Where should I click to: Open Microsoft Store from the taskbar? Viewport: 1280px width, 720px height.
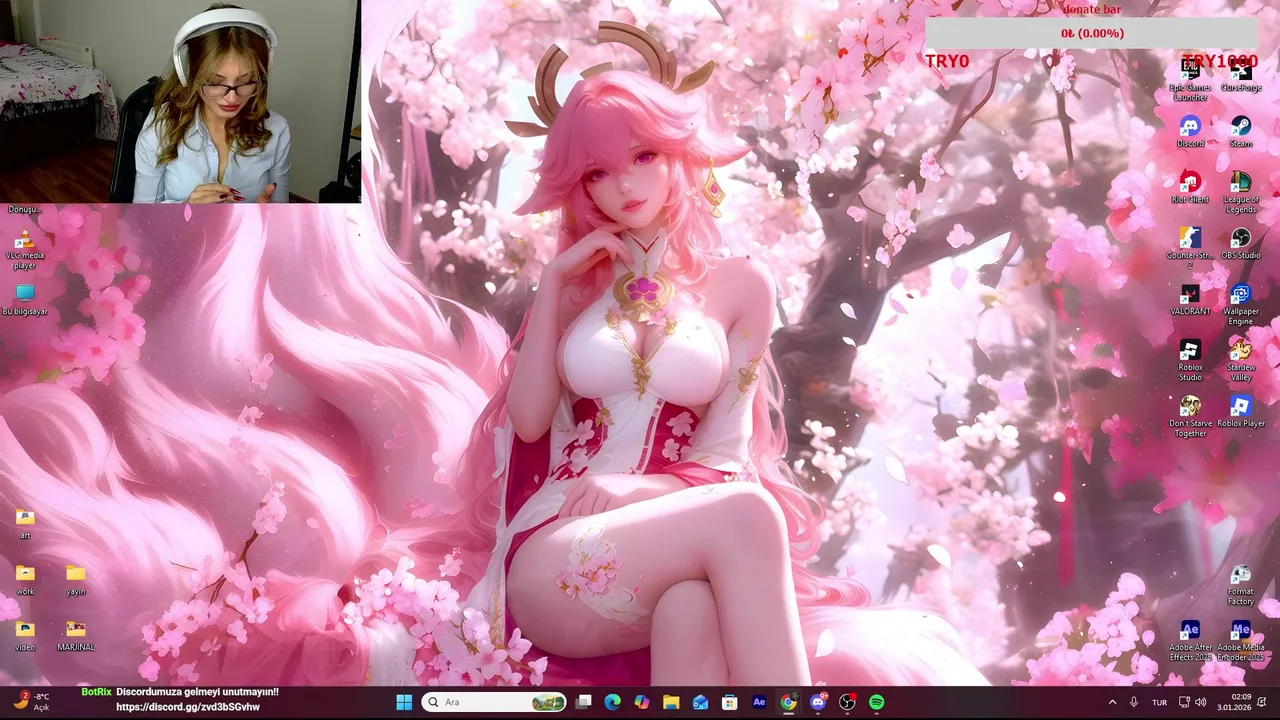pyautogui.click(x=729, y=702)
